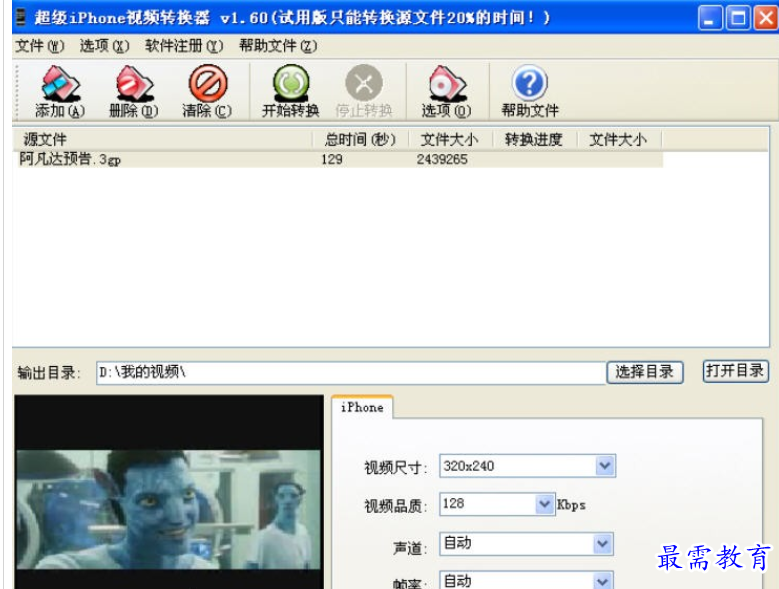This screenshot has height=589, width=779.
Task: Open the 文件 (W) menu
Action: point(40,46)
